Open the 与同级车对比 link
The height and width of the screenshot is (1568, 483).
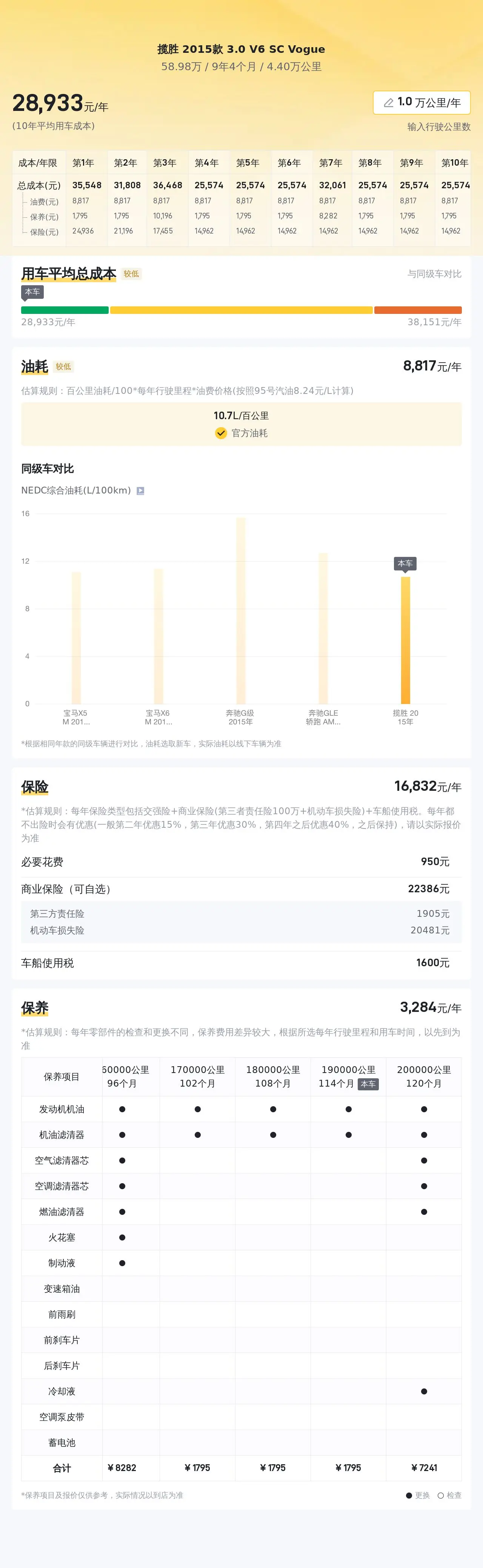click(x=434, y=274)
